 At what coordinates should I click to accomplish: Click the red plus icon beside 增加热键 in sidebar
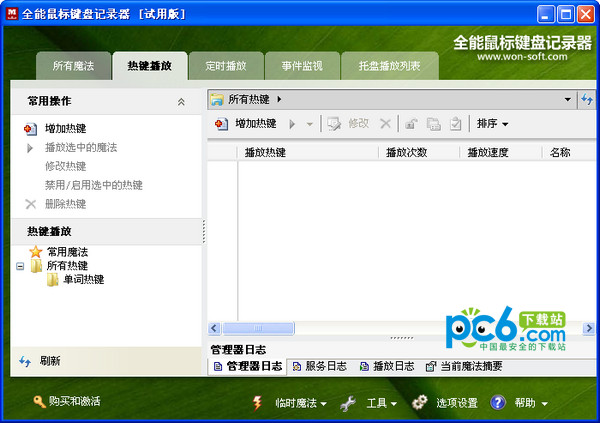click(31, 129)
